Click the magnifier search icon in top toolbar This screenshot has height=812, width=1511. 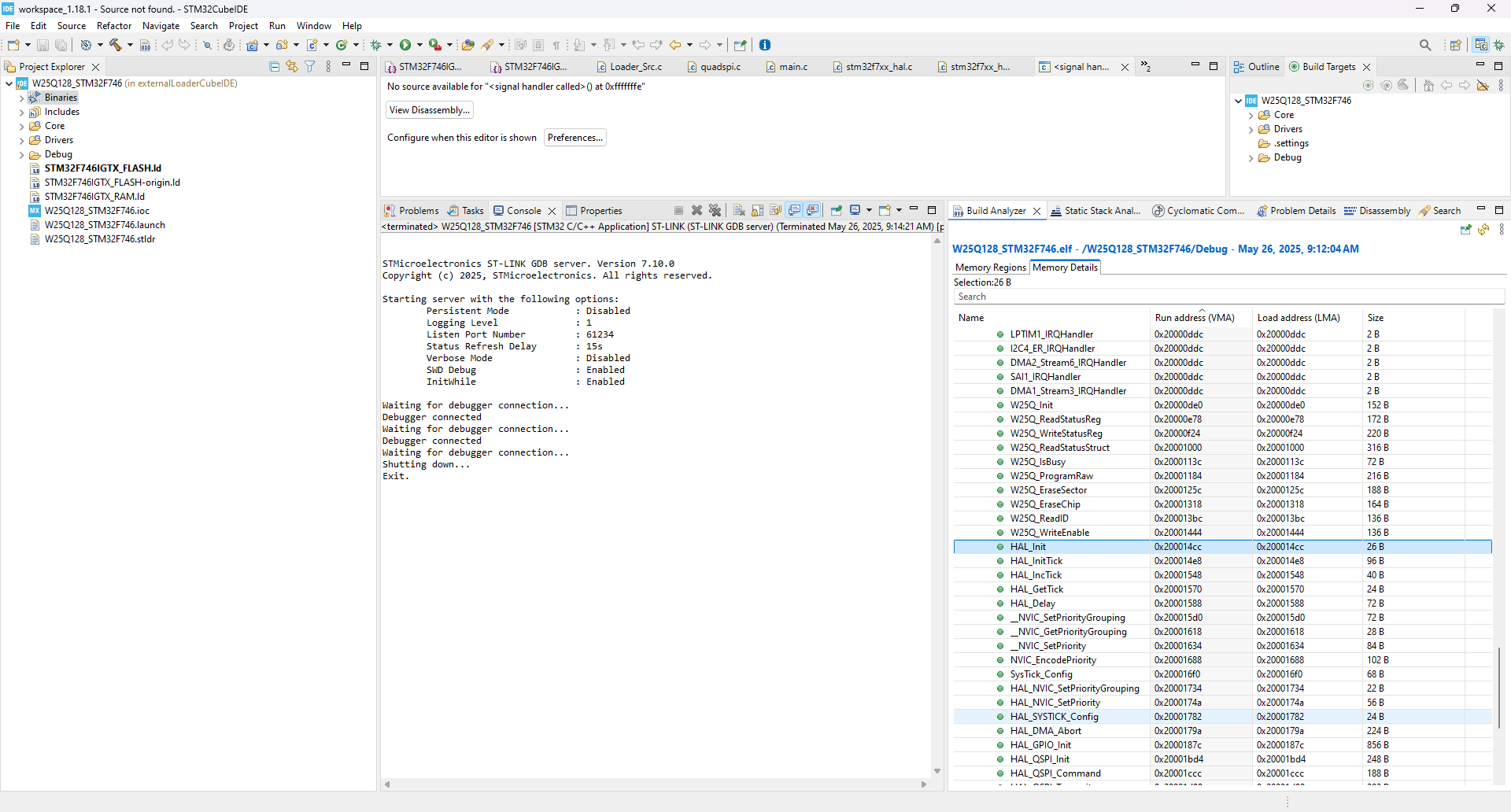(1425, 45)
